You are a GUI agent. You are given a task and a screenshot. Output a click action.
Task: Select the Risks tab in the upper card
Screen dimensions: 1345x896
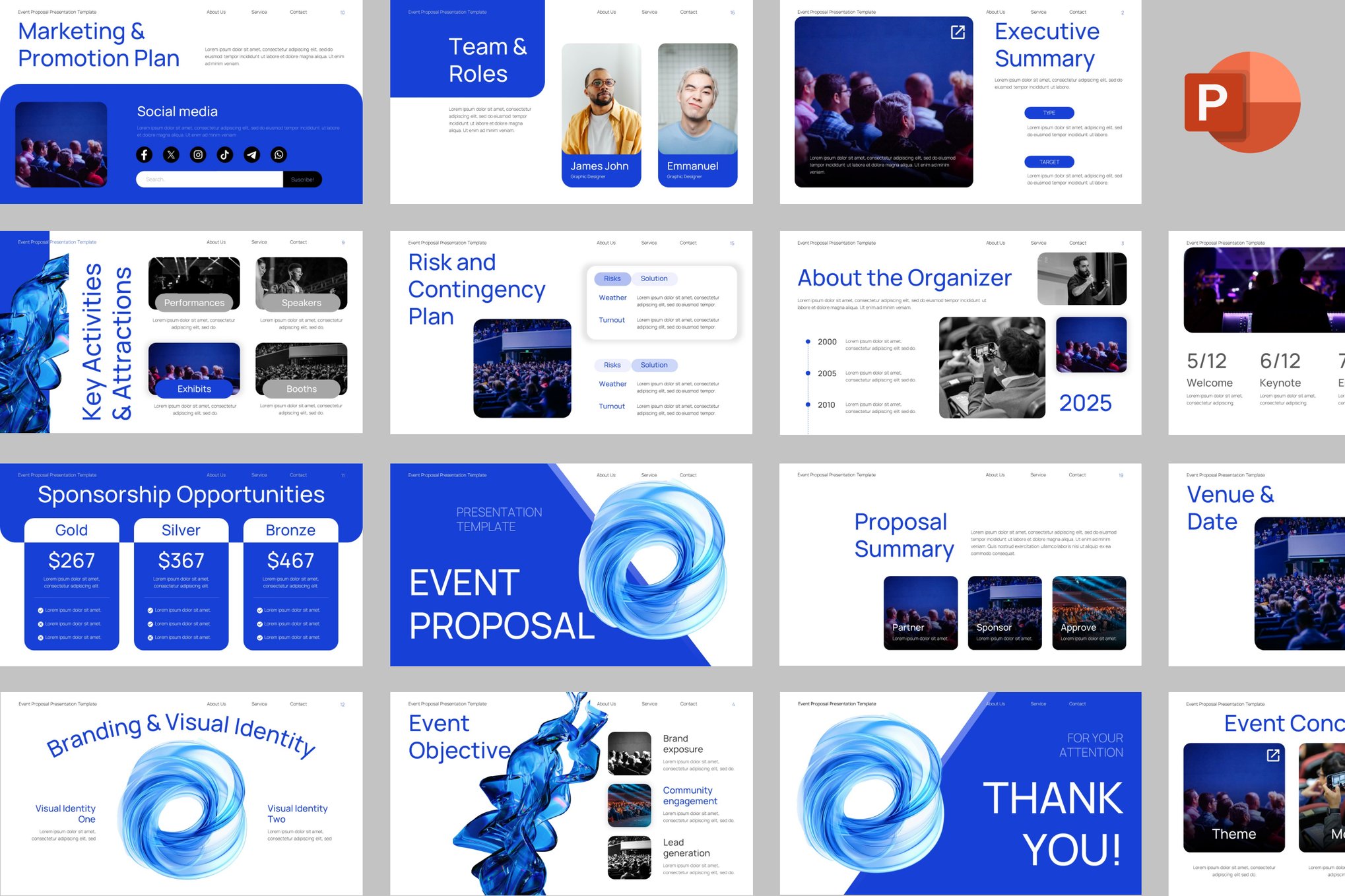[x=612, y=278]
